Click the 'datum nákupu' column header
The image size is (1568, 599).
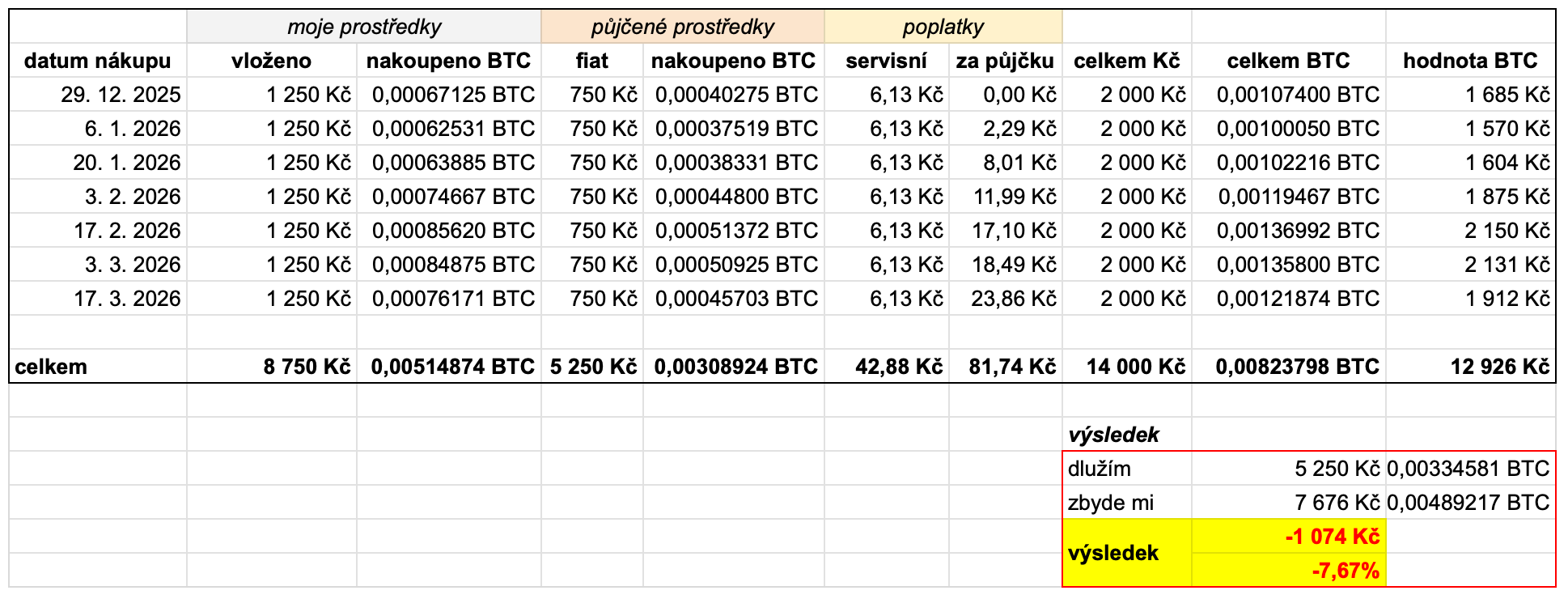98,61
